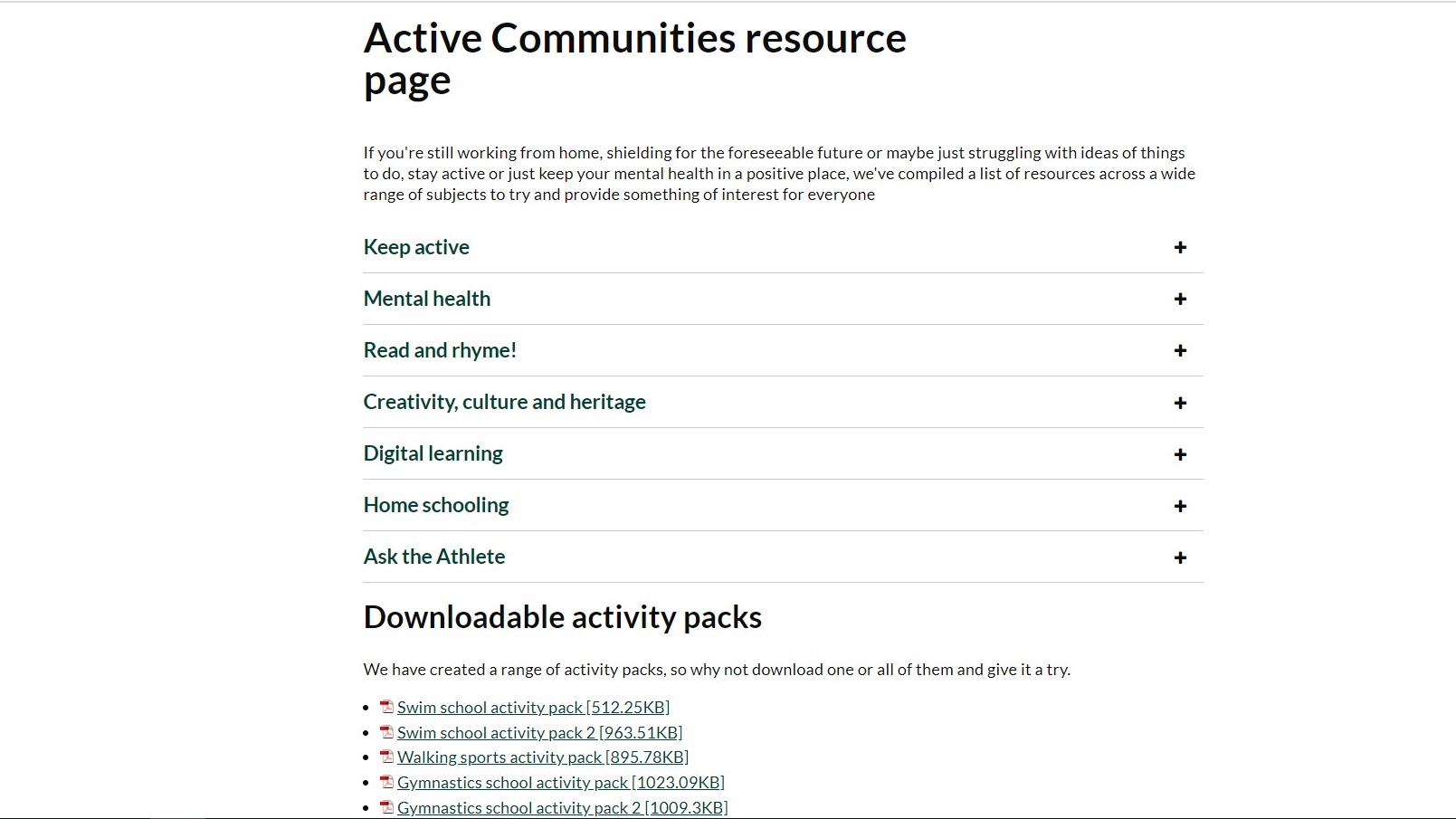Click the PDF icon next to Walking sports activity pack
The image size is (1456, 819).
tap(387, 757)
